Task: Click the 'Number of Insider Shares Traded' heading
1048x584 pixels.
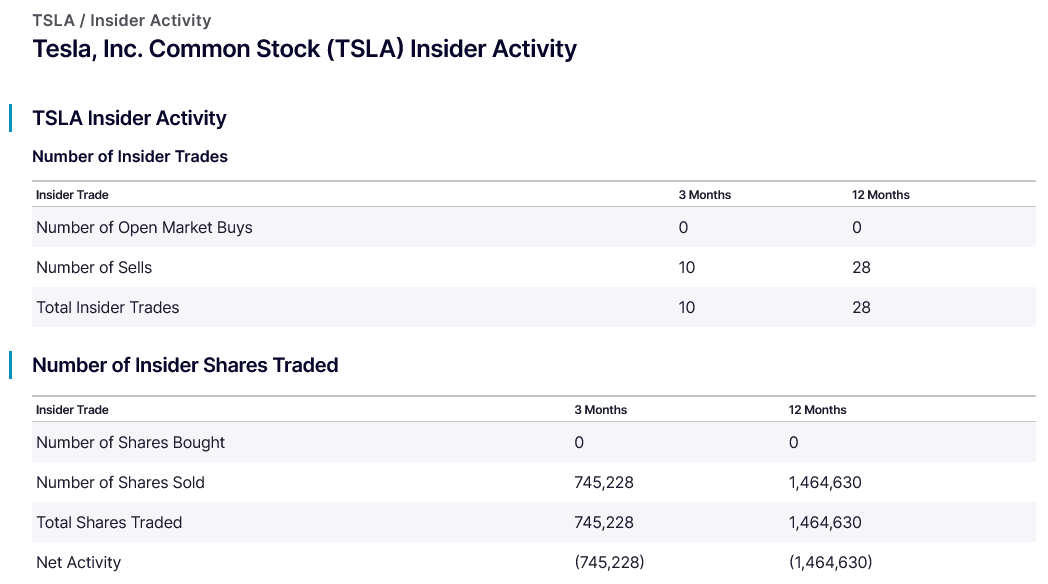Action: 185,366
